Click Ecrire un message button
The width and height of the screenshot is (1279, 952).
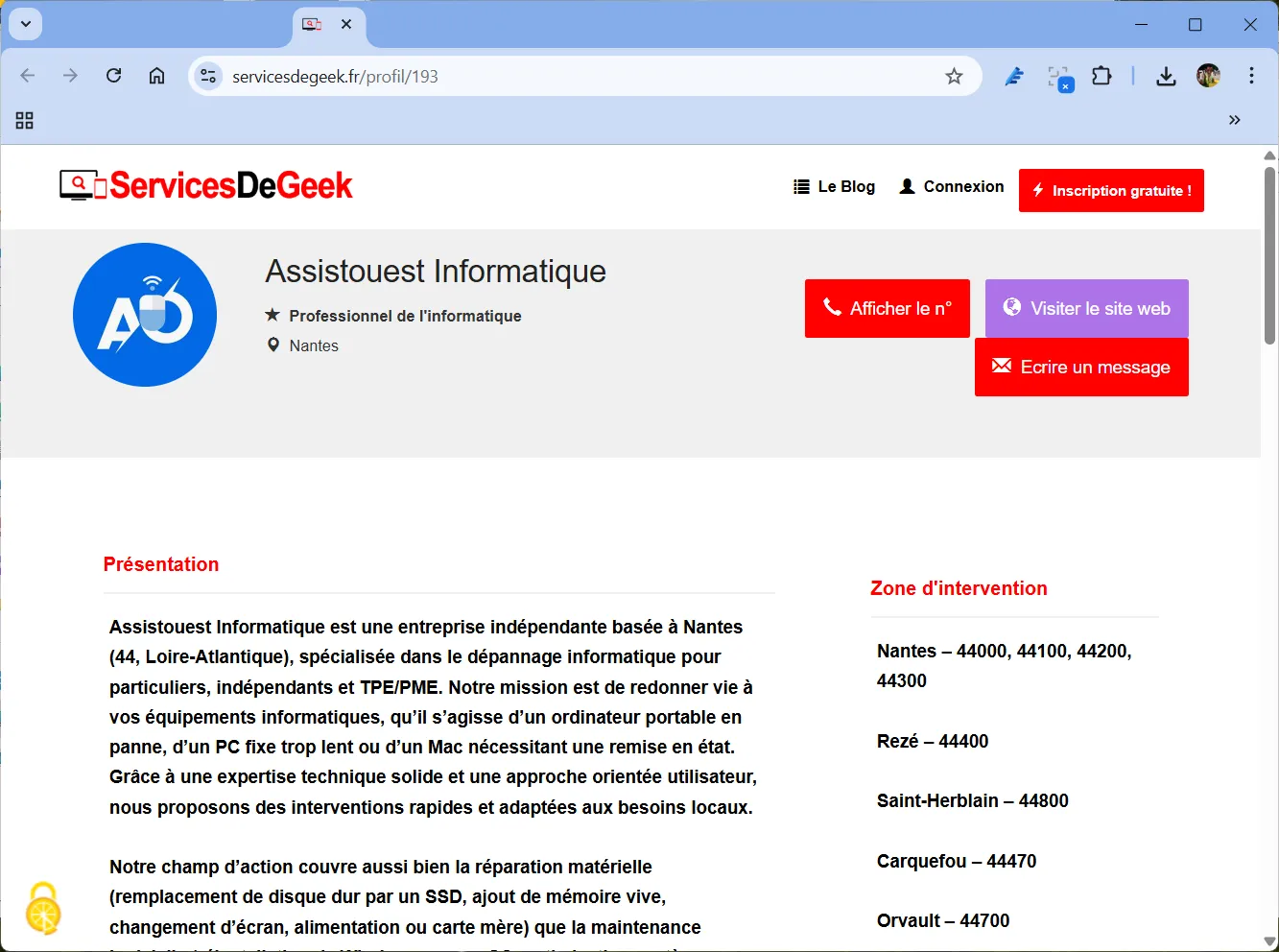[1081, 367]
